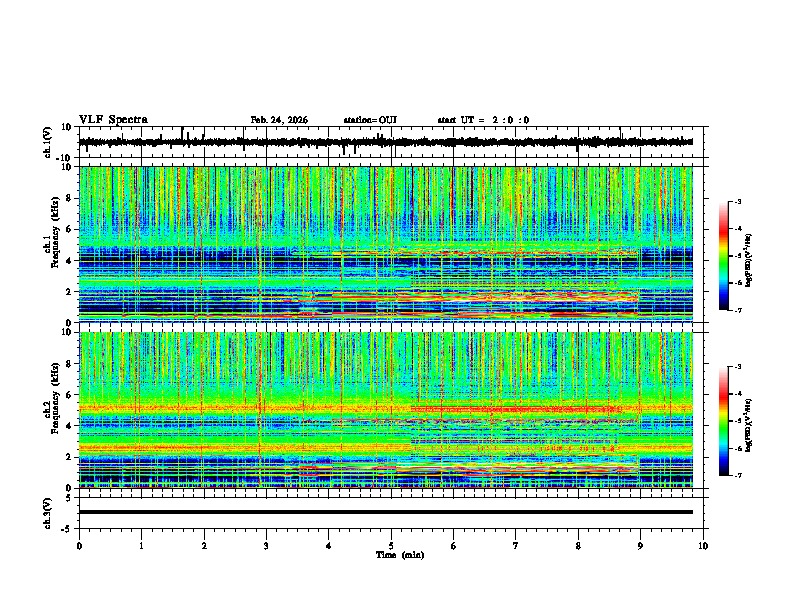Screen dimensions: 792x612
Task: Click the time axis tick label '10'
Action: tap(703, 546)
